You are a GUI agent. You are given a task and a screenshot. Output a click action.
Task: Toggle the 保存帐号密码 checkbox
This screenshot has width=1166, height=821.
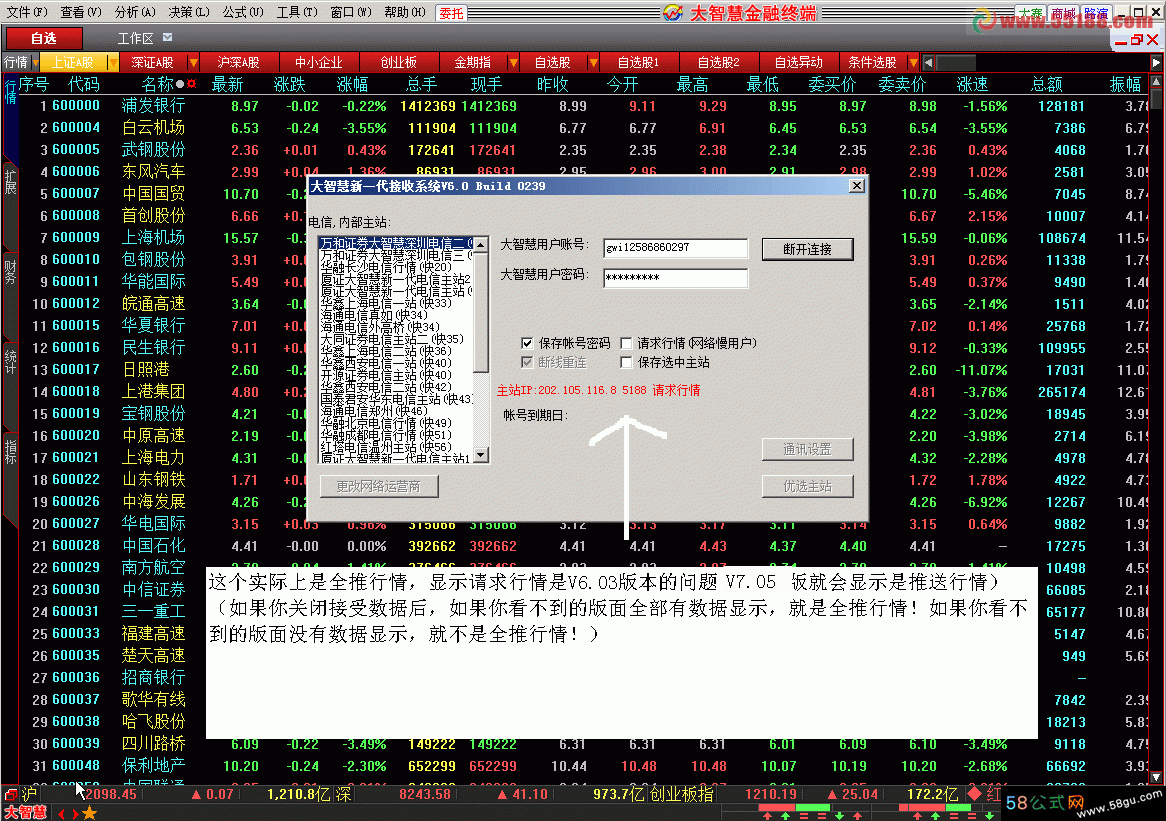tap(526, 343)
